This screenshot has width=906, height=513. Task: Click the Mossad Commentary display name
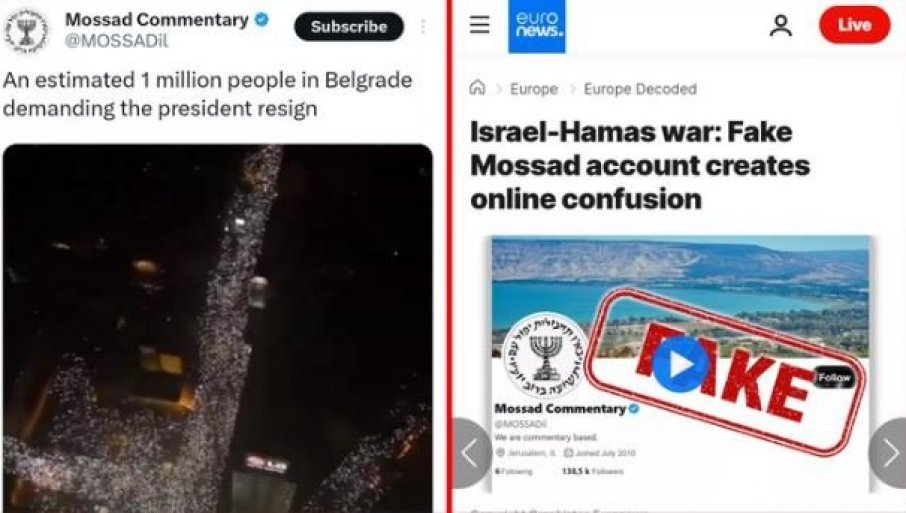157,19
